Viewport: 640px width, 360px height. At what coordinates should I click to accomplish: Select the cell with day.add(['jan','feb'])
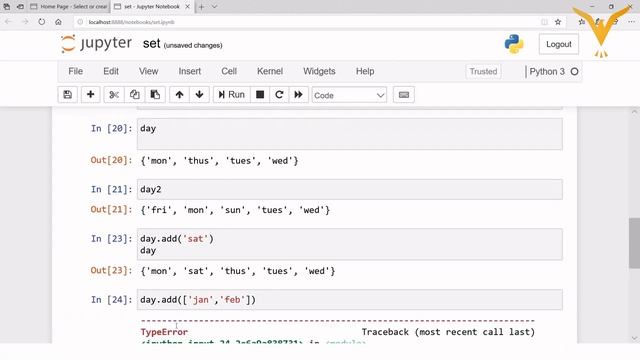[x=350, y=300]
